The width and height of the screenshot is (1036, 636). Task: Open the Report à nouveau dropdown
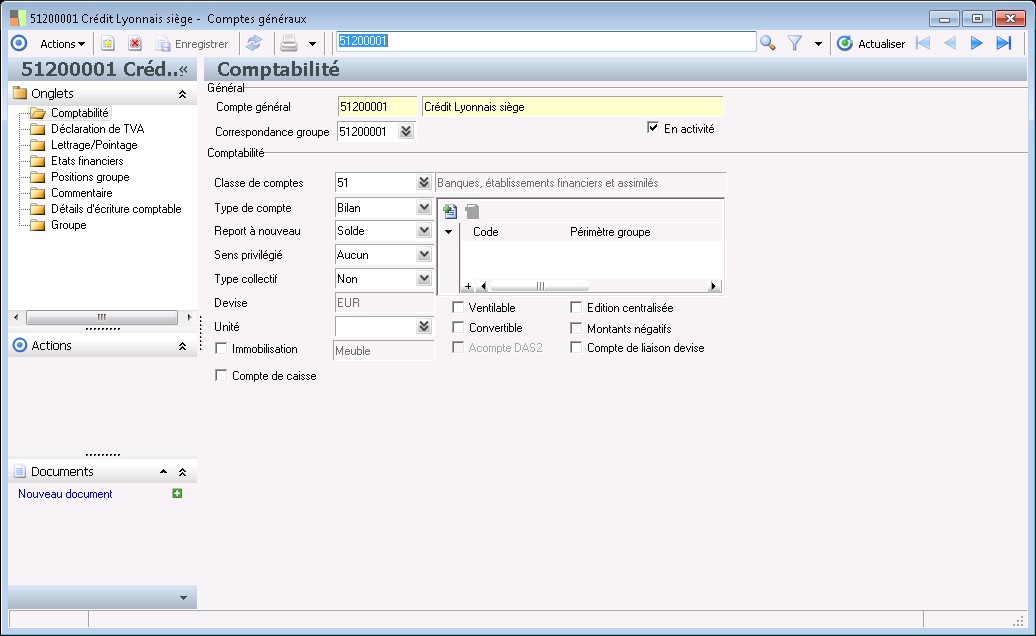click(x=424, y=230)
